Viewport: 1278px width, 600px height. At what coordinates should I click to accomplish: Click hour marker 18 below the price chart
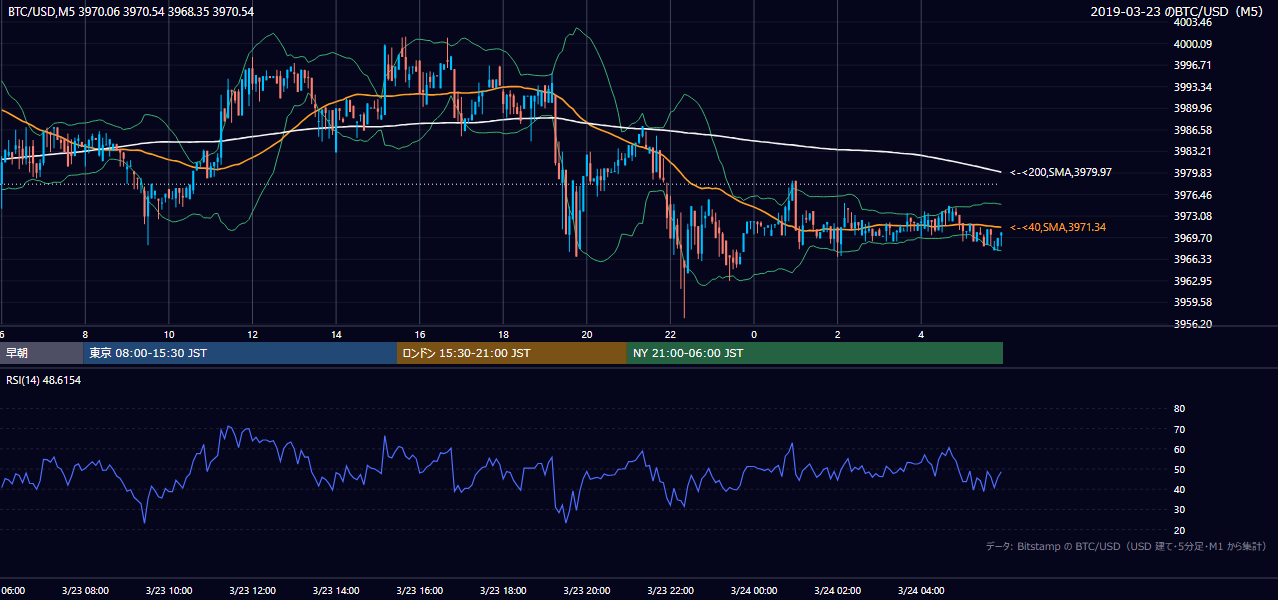point(503,334)
